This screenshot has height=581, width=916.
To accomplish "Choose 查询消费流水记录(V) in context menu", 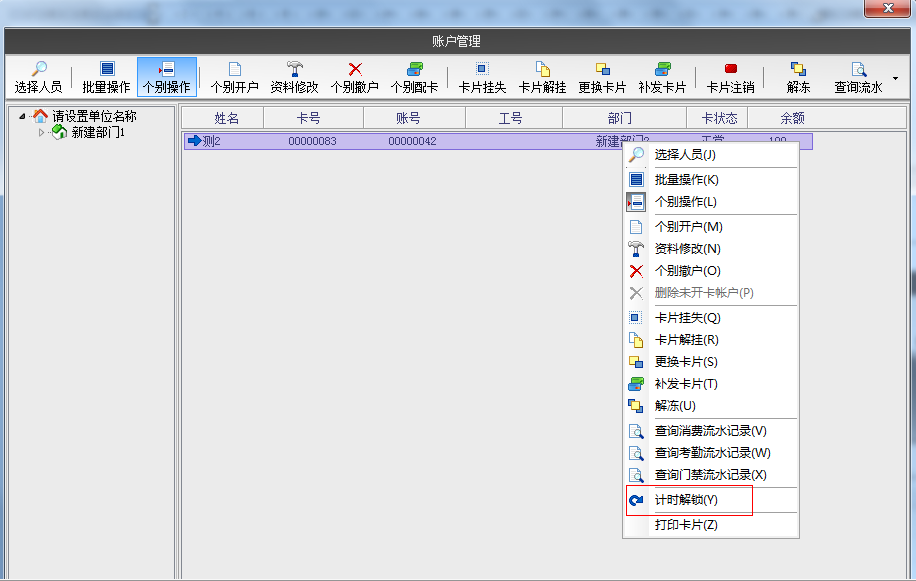I will (710, 431).
